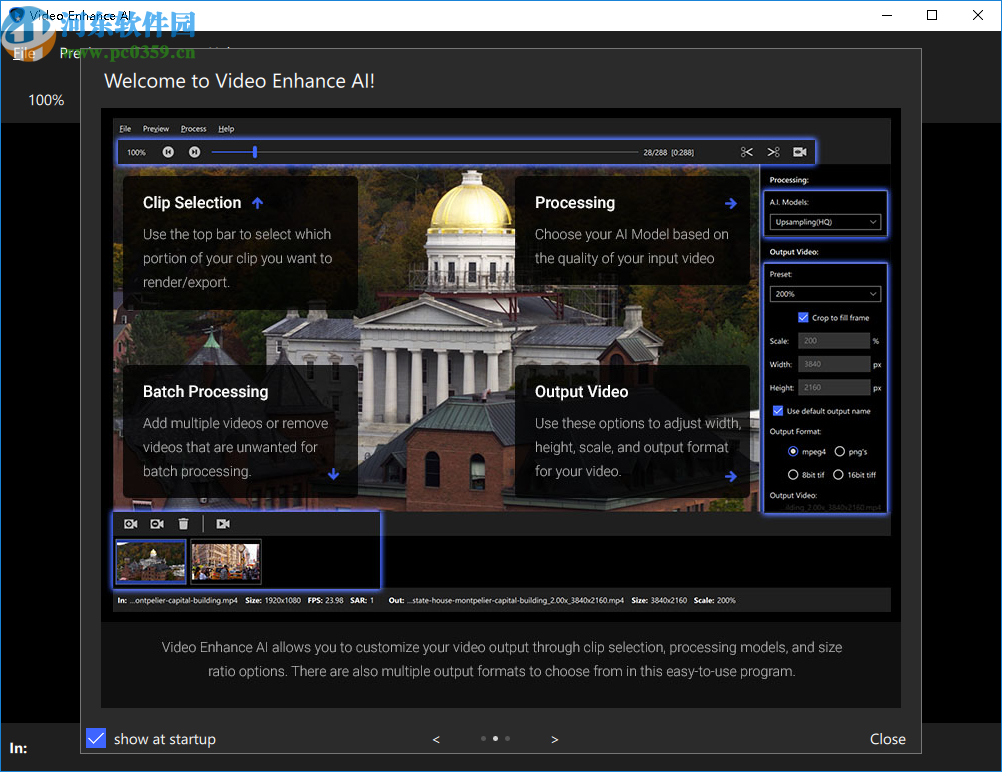Open the Preset 200% dropdown
The width and height of the screenshot is (1002, 772).
pos(824,293)
